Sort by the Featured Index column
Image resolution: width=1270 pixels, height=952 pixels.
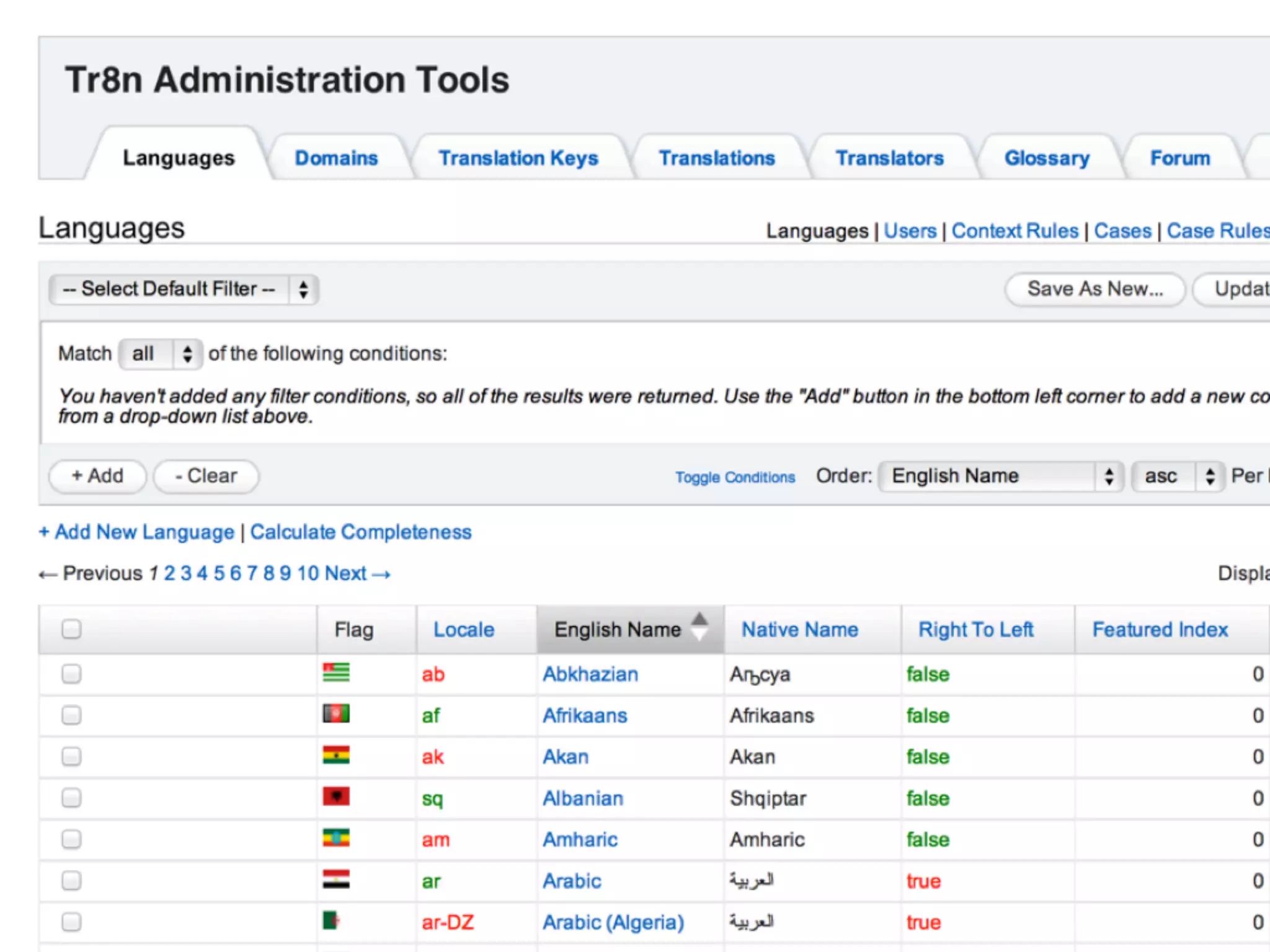pos(1160,630)
